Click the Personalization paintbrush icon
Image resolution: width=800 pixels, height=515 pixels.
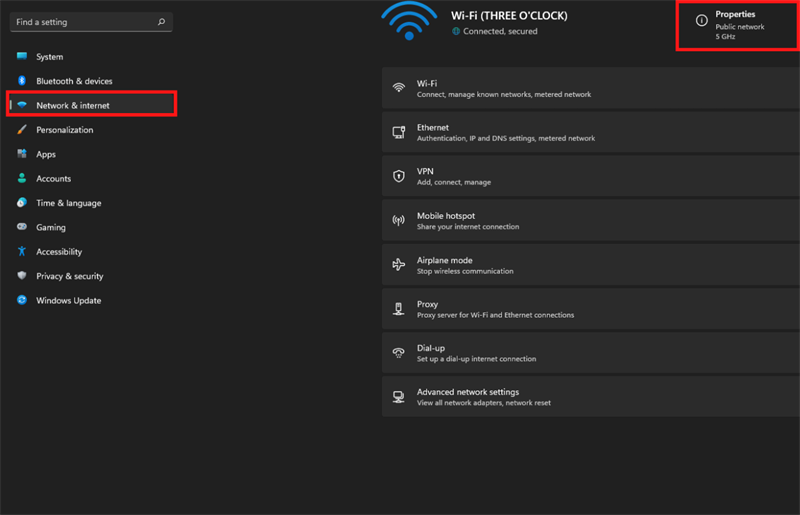pos(22,130)
